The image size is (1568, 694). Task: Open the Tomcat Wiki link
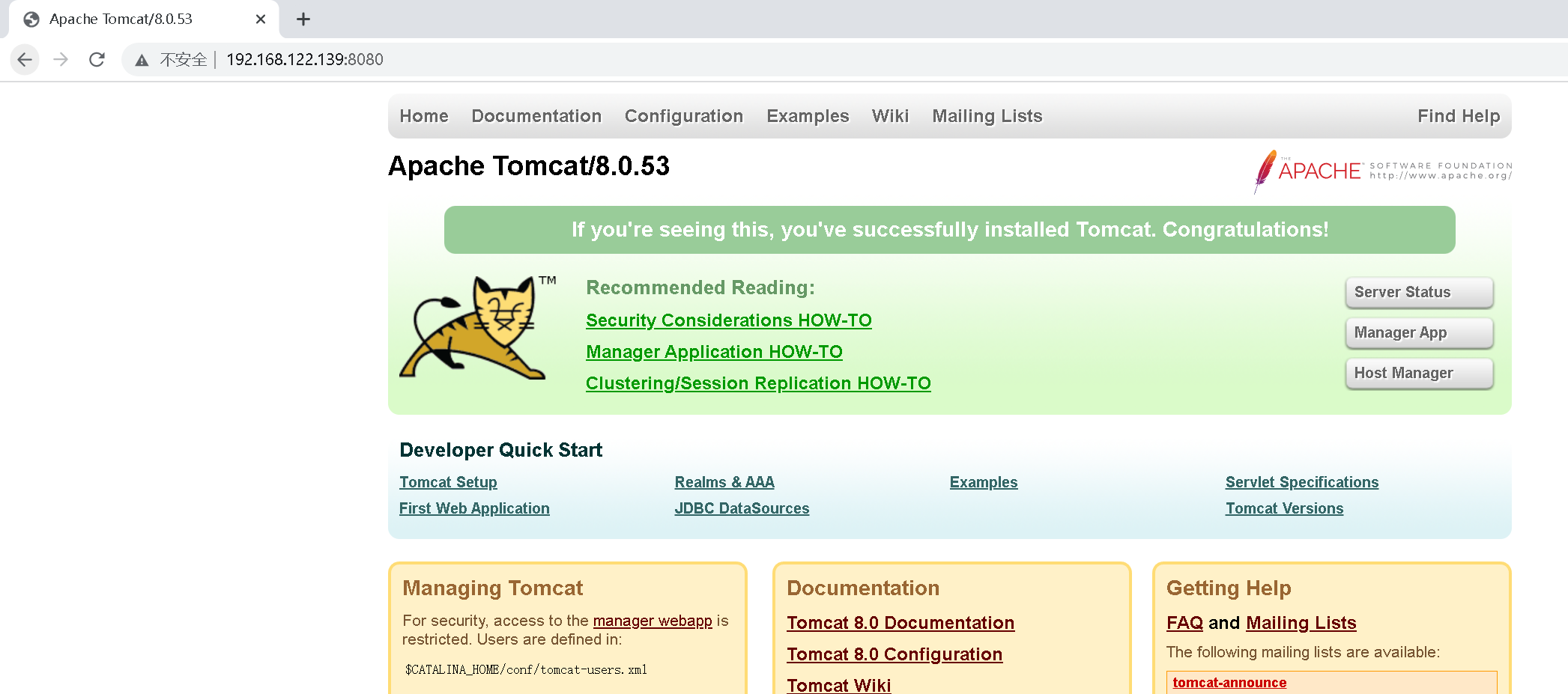pos(839,685)
